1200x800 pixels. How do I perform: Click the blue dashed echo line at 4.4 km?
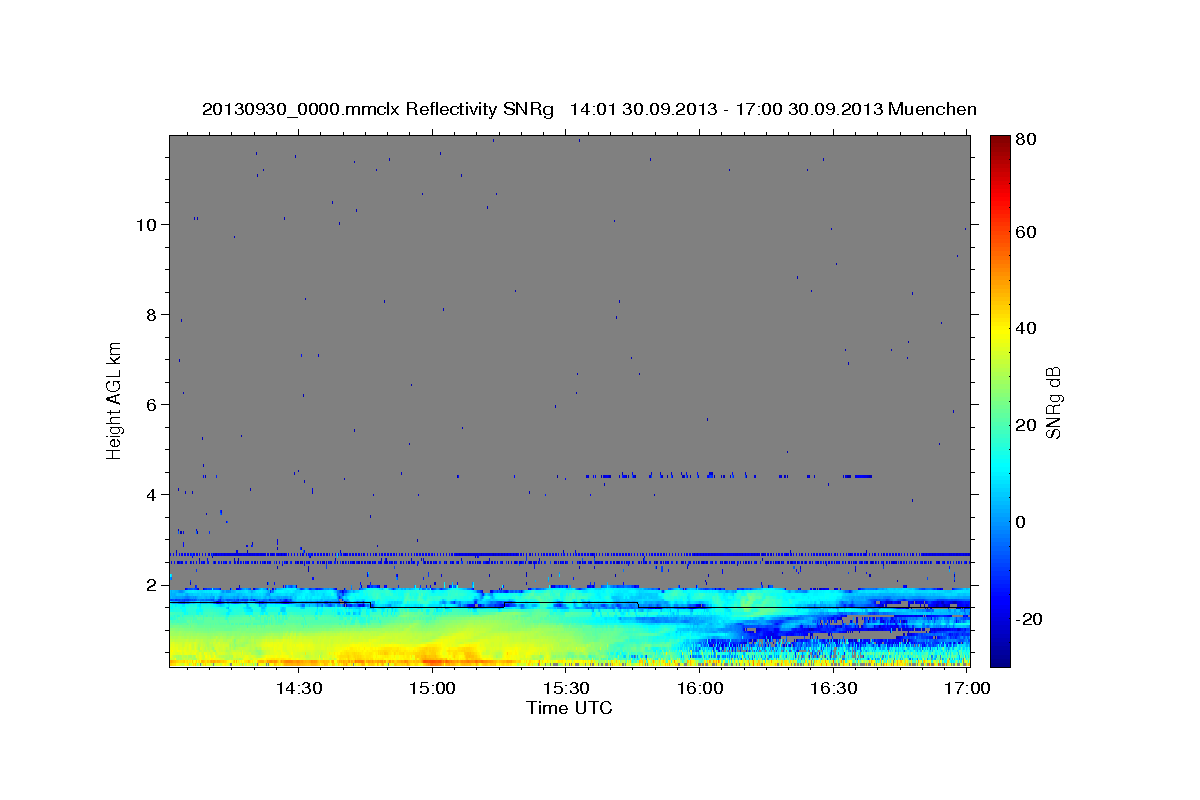coord(728,476)
